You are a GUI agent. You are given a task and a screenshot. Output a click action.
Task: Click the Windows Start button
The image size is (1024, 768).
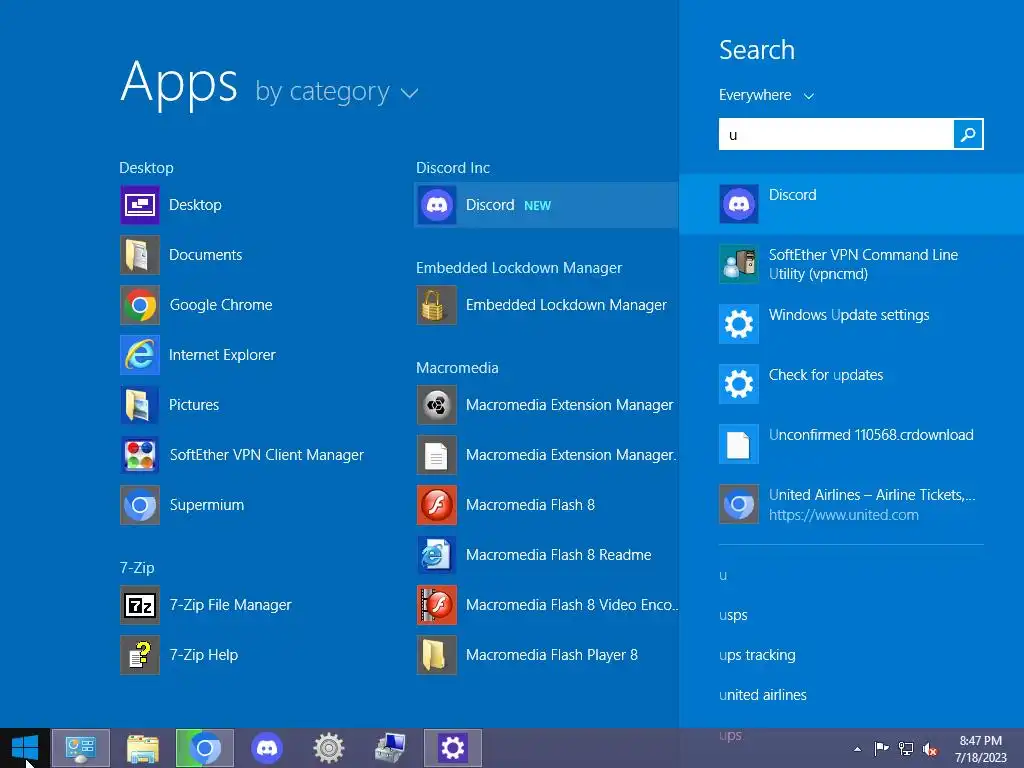pos(25,748)
